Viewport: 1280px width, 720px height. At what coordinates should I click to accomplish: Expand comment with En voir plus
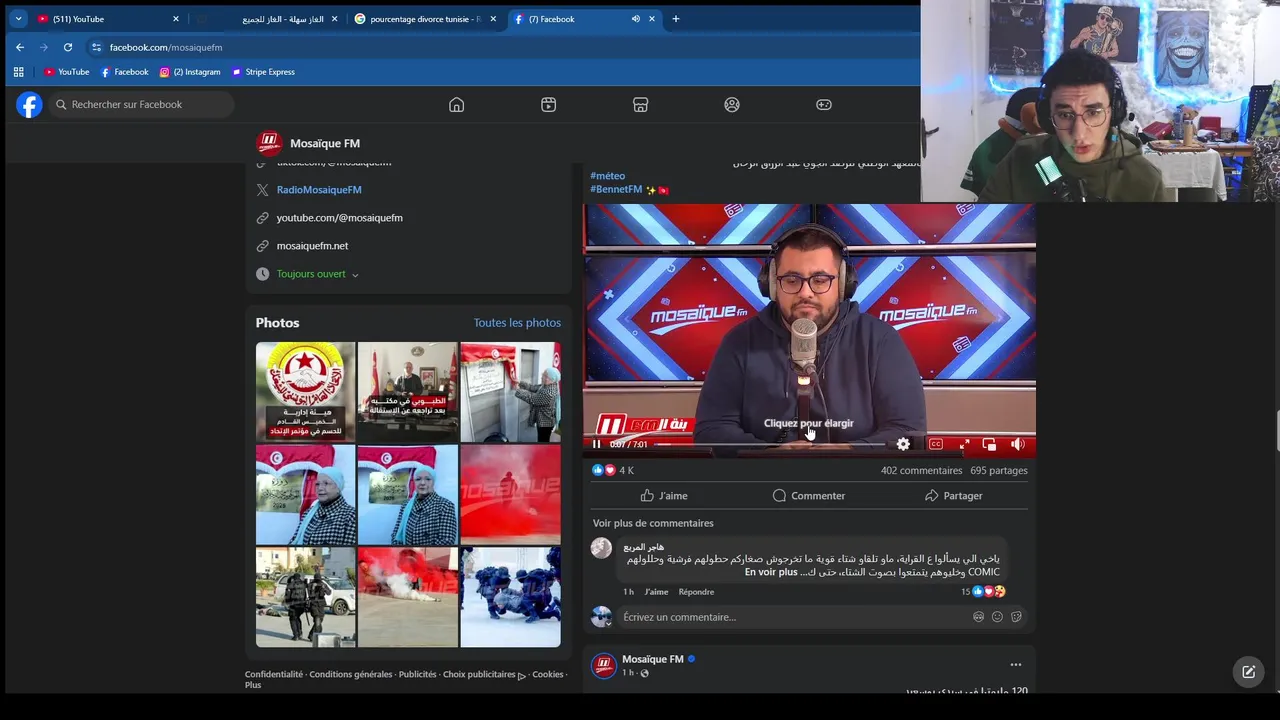pyautogui.click(x=771, y=573)
